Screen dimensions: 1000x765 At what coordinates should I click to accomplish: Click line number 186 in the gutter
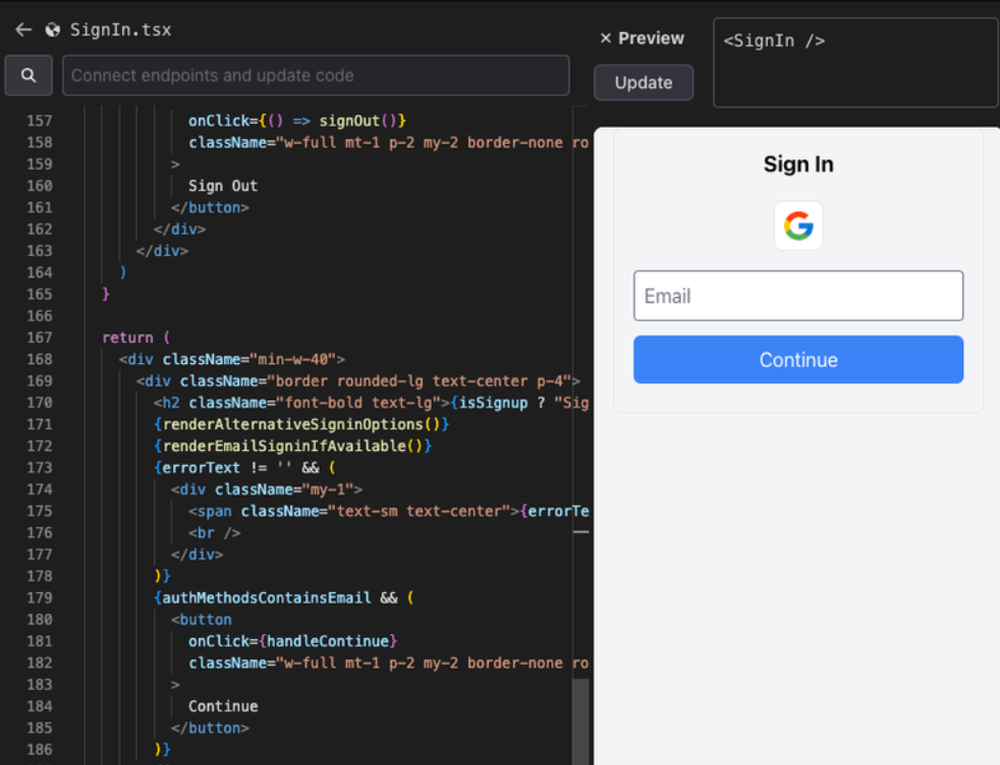click(40, 749)
